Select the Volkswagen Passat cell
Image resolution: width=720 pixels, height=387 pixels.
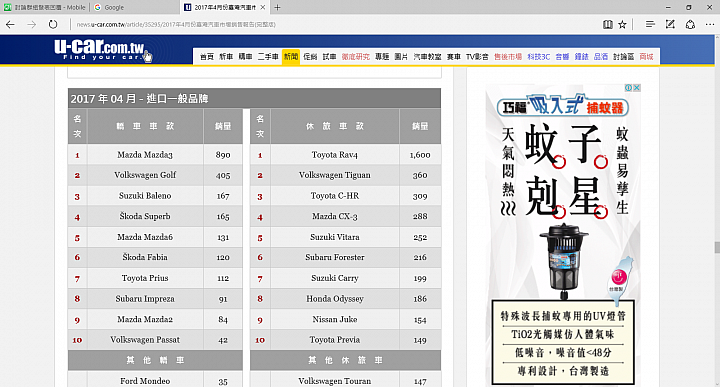[145, 340]
